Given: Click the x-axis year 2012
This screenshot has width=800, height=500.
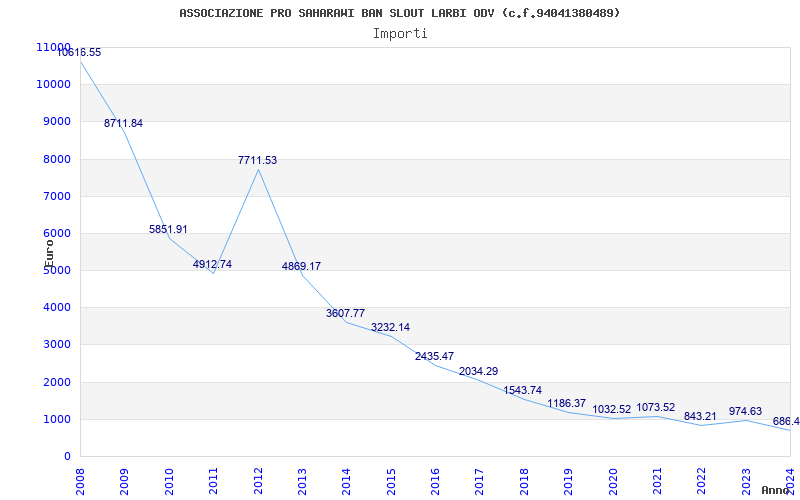Looking at the screenshot, I should pos(258,482).
